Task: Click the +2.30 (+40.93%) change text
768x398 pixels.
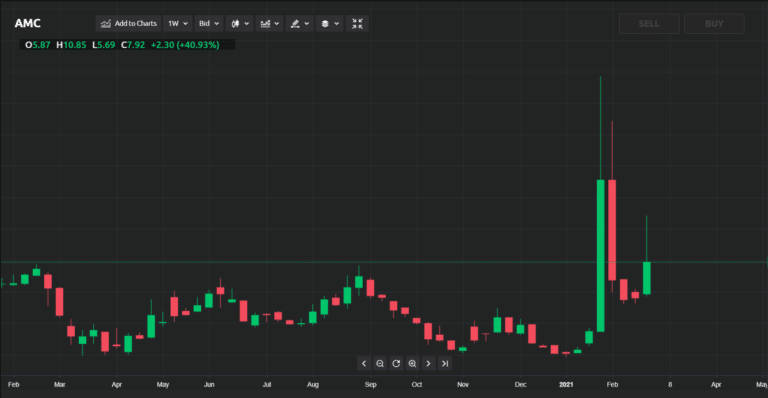Action: (185, 45)
